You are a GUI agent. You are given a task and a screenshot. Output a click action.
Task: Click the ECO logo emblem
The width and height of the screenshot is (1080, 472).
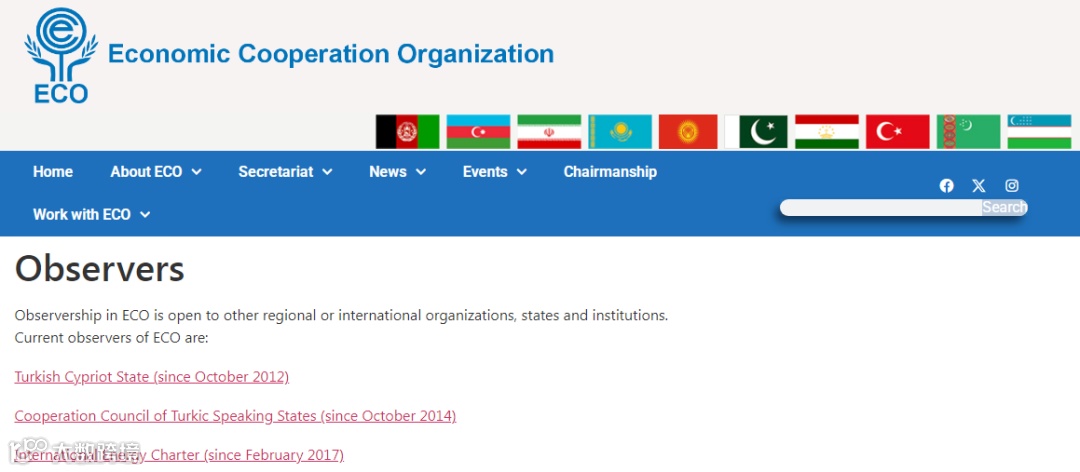pyautogui.click(x=61, y=53)
